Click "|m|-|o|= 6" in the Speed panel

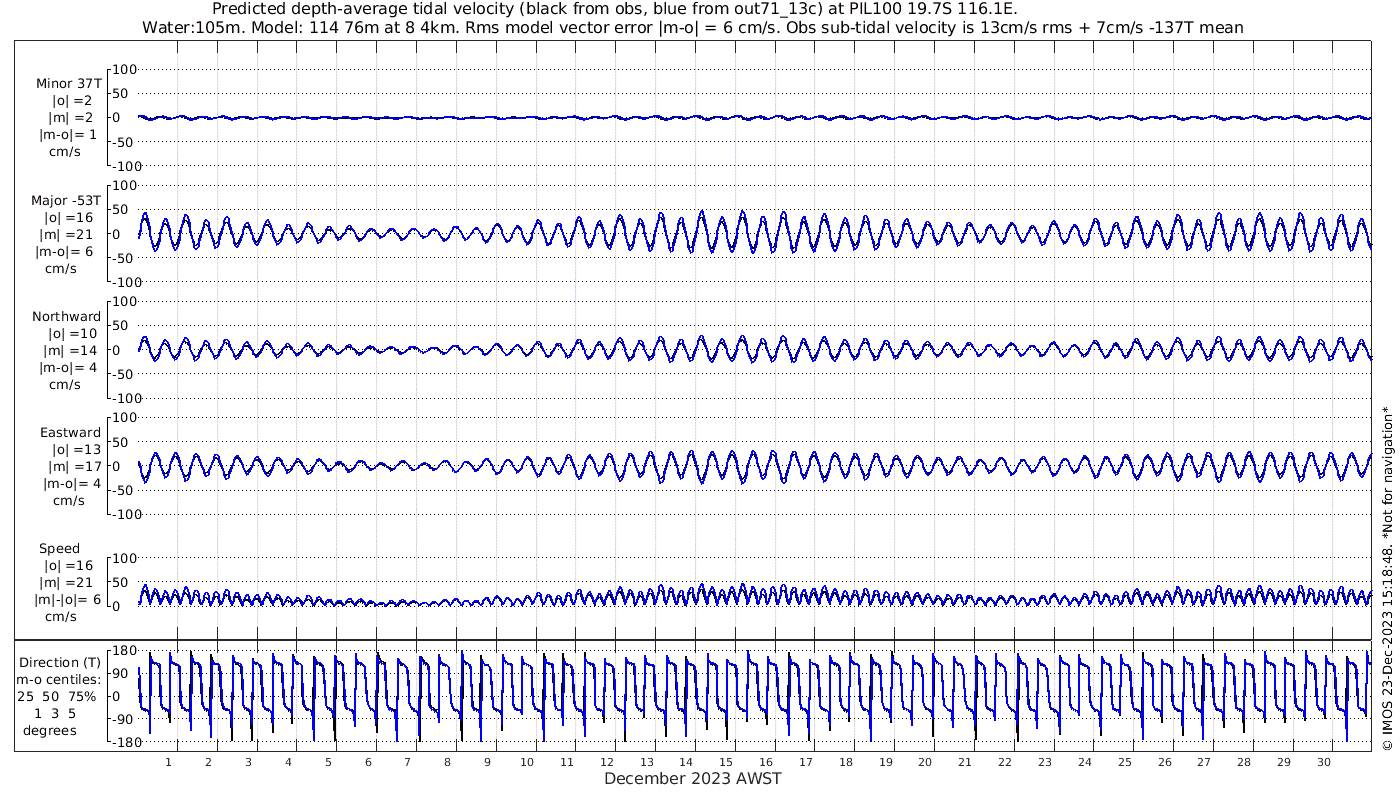click(68, 600)
